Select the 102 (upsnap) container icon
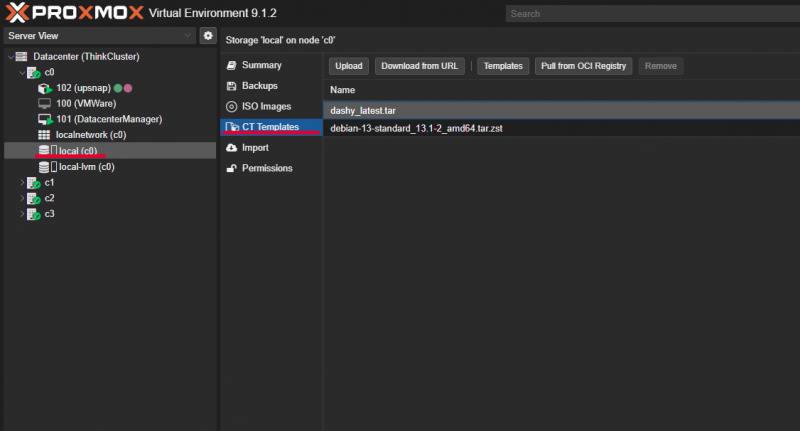Viewport: 800px width, 431px height. [44, 88]
